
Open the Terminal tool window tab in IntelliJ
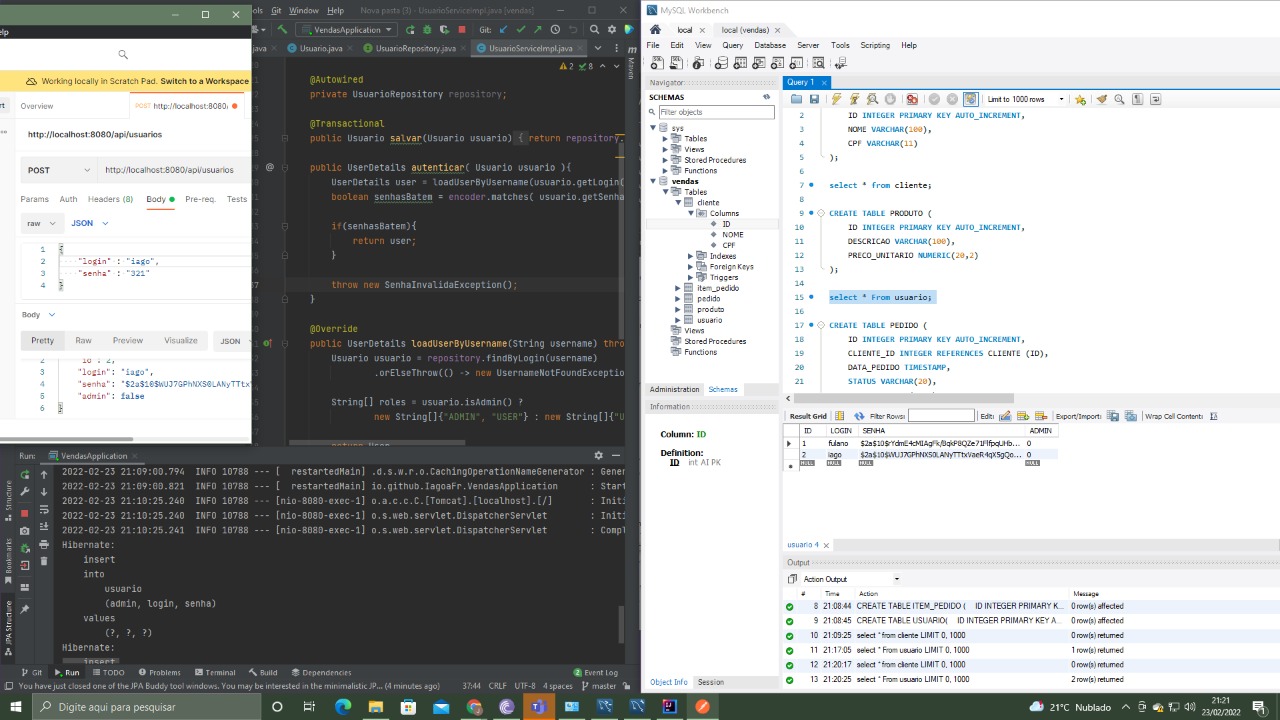click(x=213, y=673)
